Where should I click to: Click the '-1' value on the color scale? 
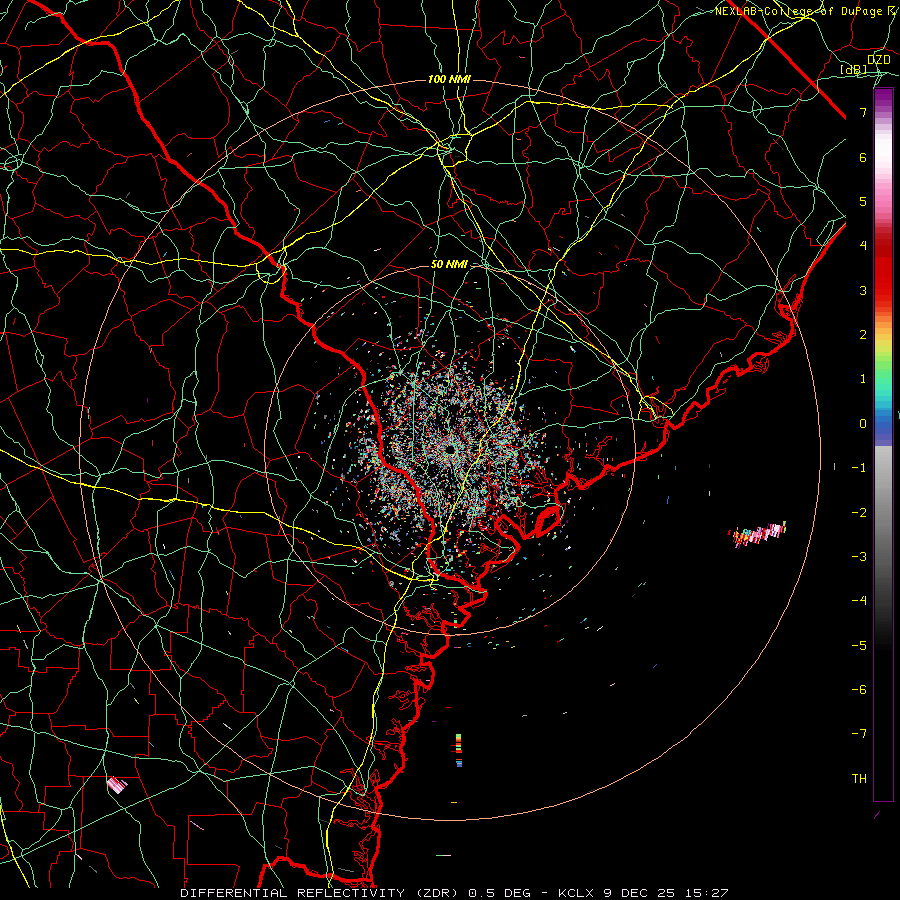859,468
